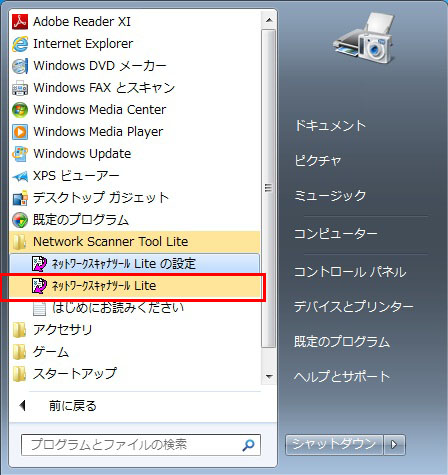Collapse Network Scanner Tool Lite folder
This screenshot has height=475, width=448.
[x=135, y=242]
